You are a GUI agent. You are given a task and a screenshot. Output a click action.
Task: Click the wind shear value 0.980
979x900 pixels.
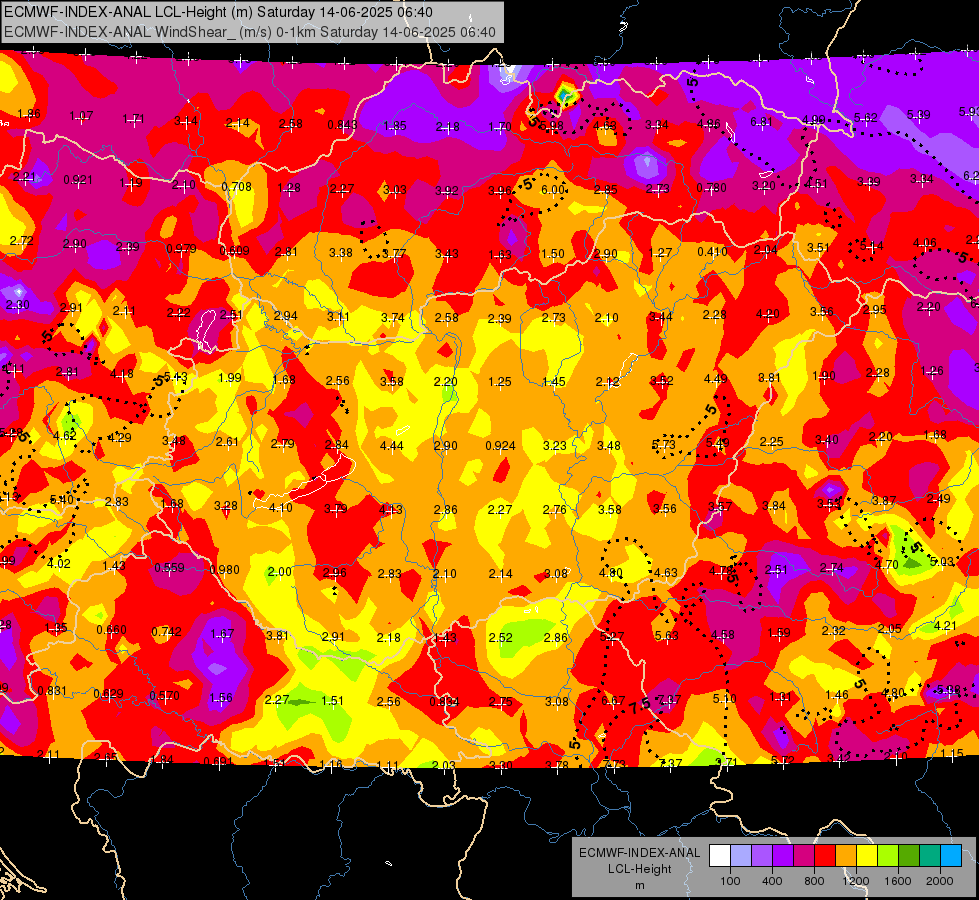coord(225,570)
